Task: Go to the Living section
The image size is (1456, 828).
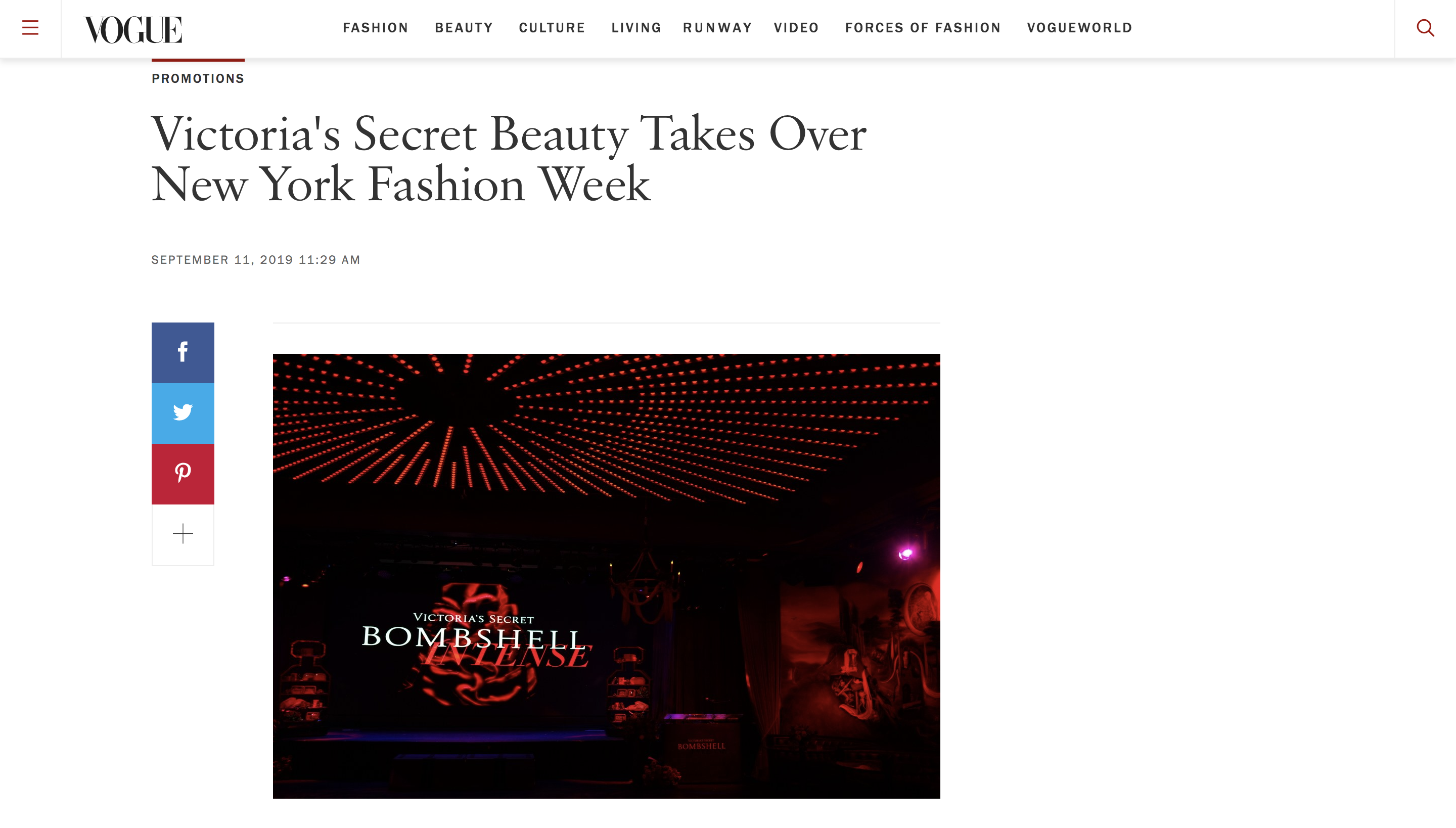Action: tap(636, 28)
